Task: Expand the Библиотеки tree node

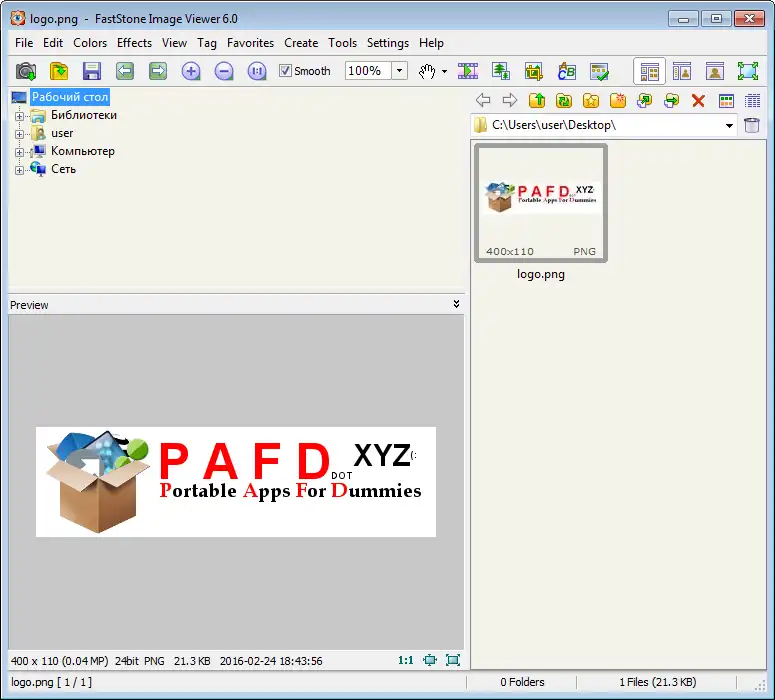Action: click(x=19, y=116)
